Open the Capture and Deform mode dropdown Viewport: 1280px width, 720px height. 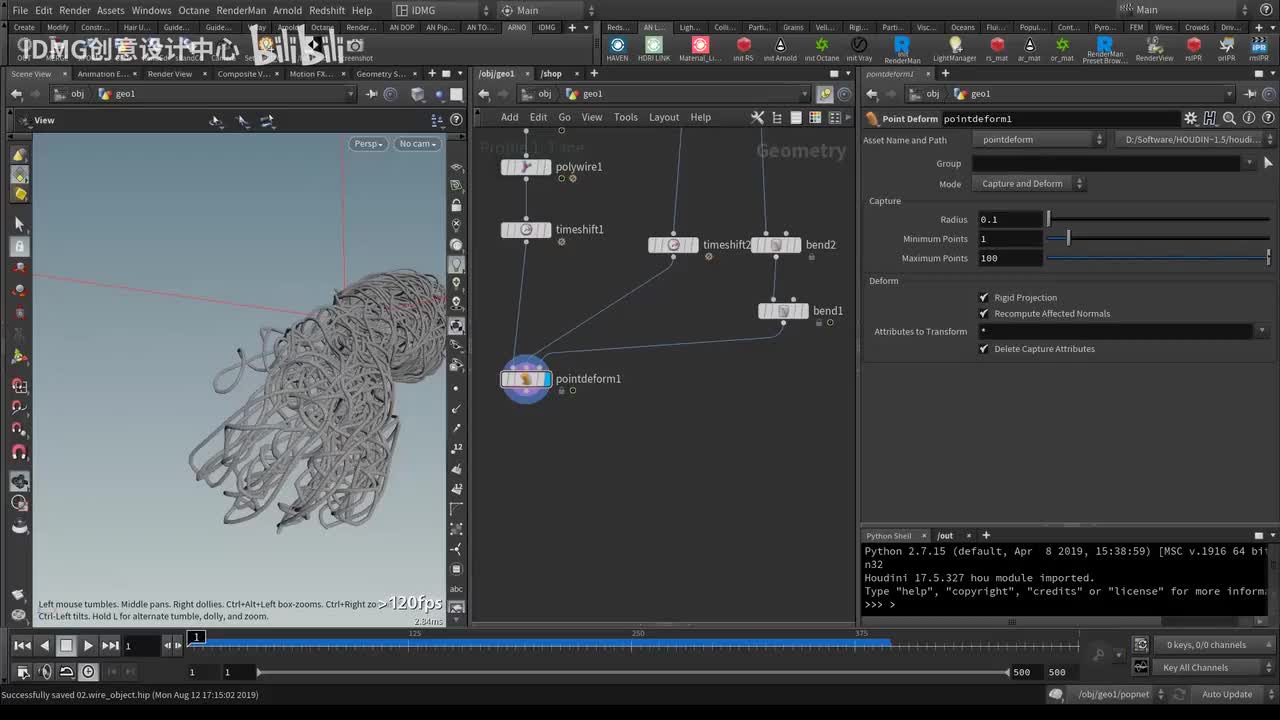1027,184
